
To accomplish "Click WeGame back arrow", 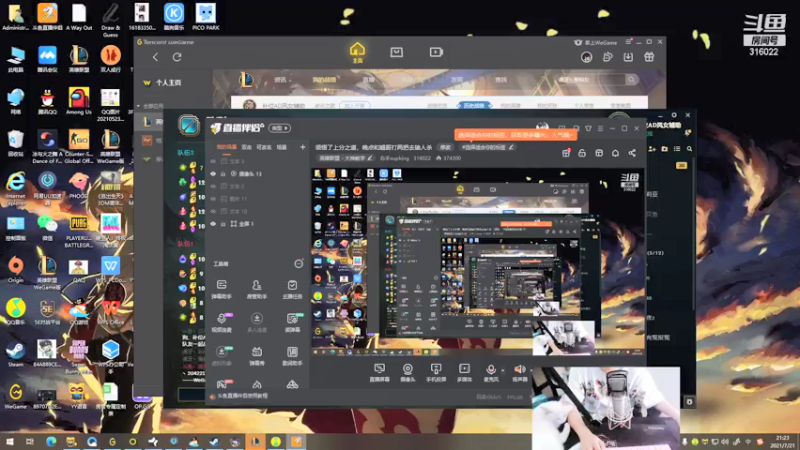I will click(x=155, y=57).
